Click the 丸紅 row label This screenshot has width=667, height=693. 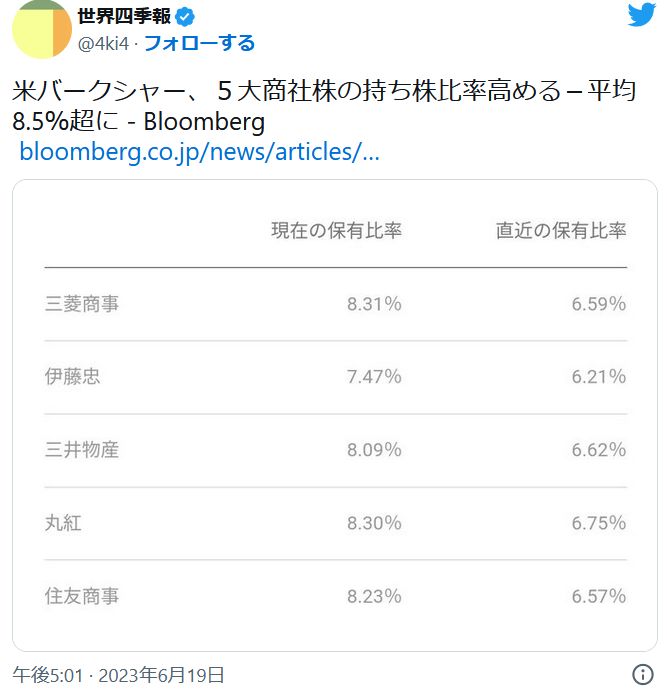64,523
